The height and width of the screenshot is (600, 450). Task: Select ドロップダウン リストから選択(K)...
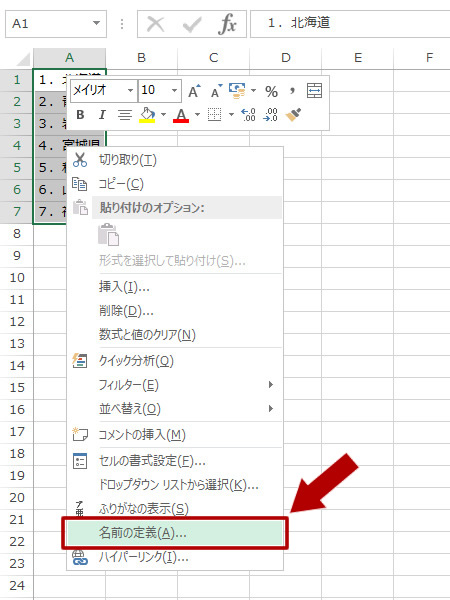point(175,485)
